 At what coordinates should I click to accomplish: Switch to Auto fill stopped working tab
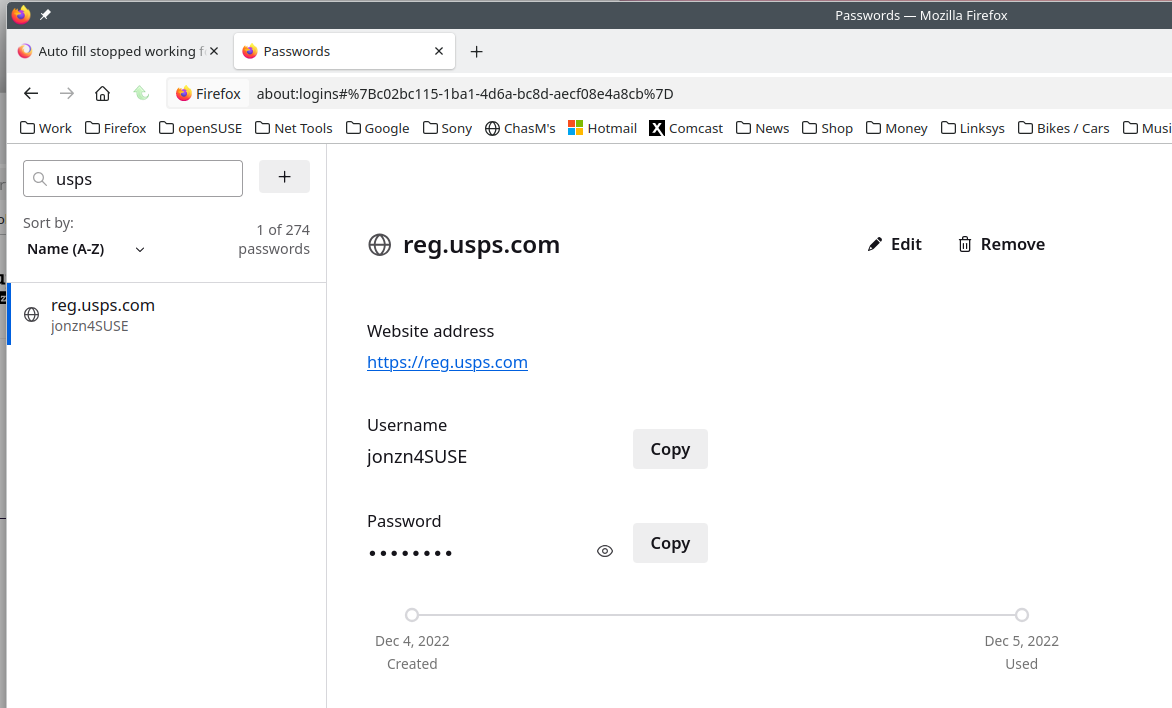[118, 51]
